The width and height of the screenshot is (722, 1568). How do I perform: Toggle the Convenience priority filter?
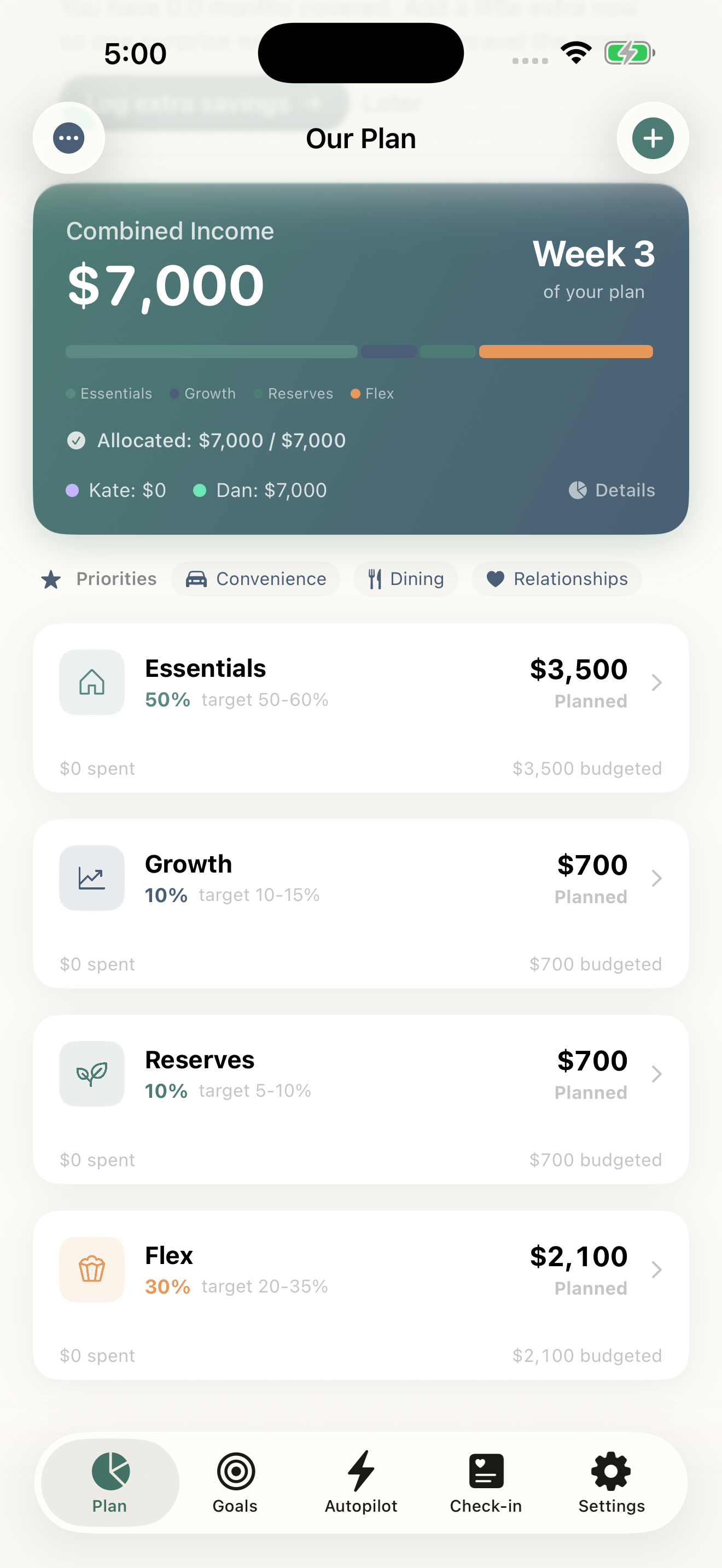coord(255,579)
